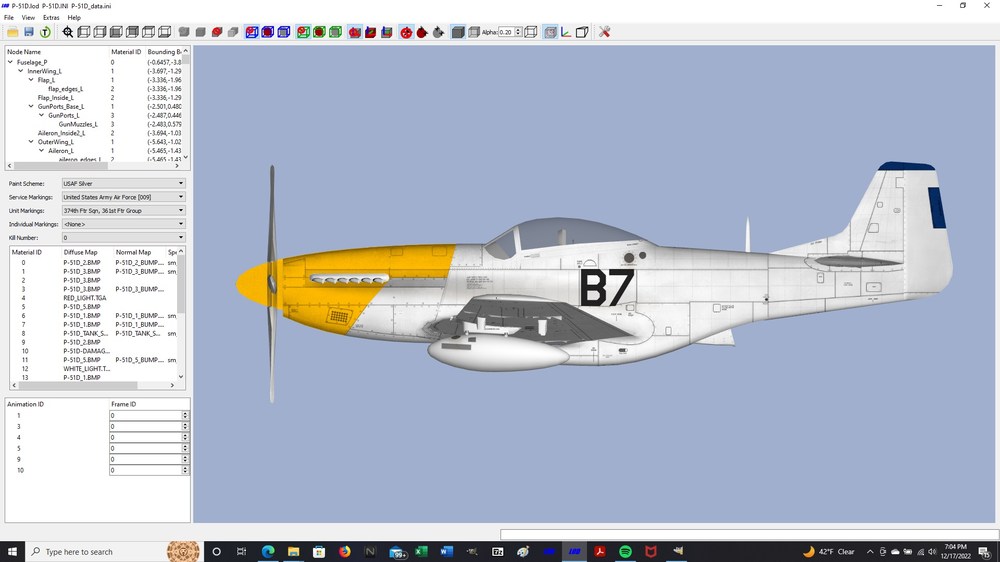
Task: Open the Individual Markings dropdown
Action: [124, 224]
